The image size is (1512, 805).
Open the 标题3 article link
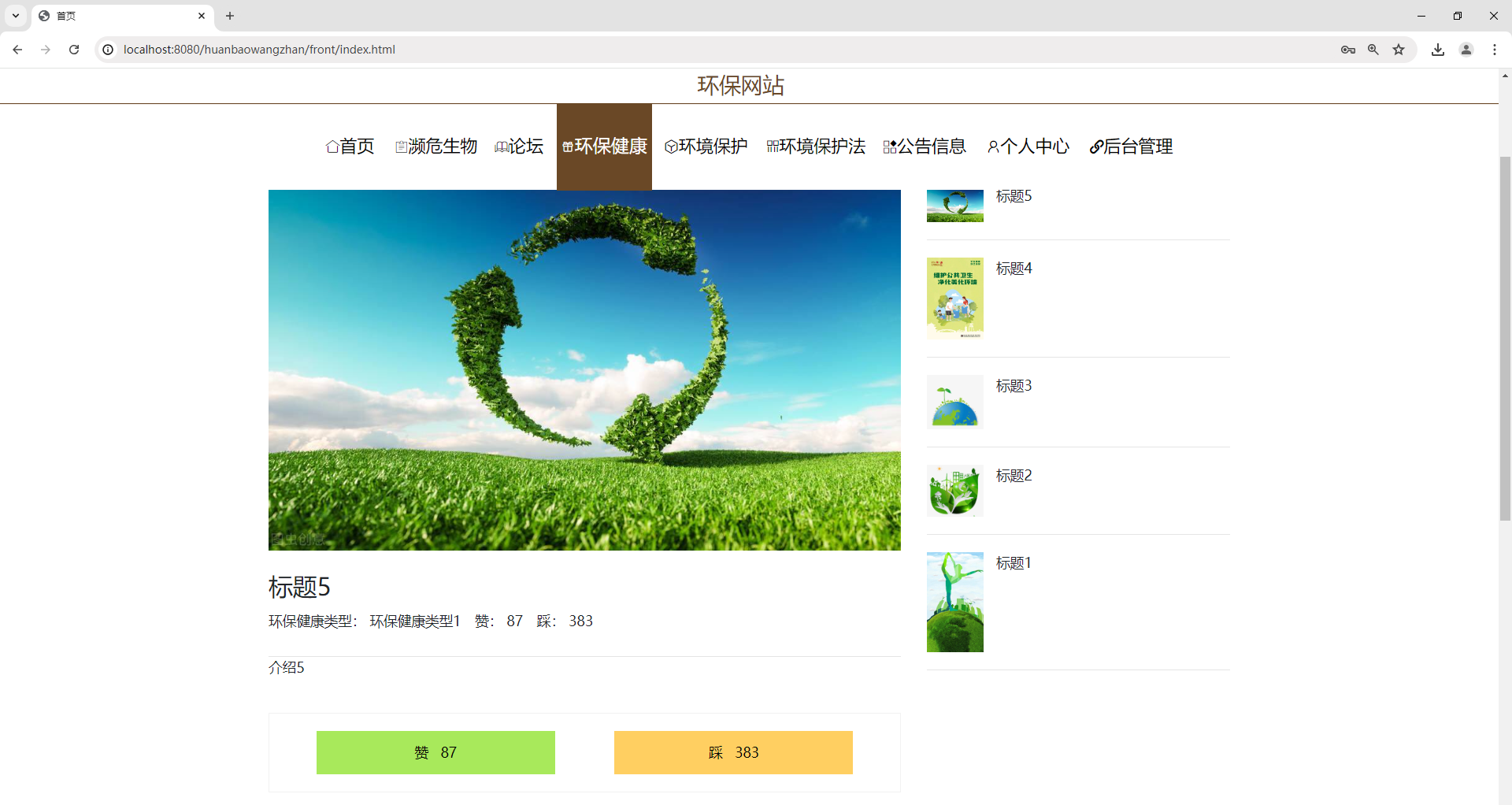point(1013,385)
